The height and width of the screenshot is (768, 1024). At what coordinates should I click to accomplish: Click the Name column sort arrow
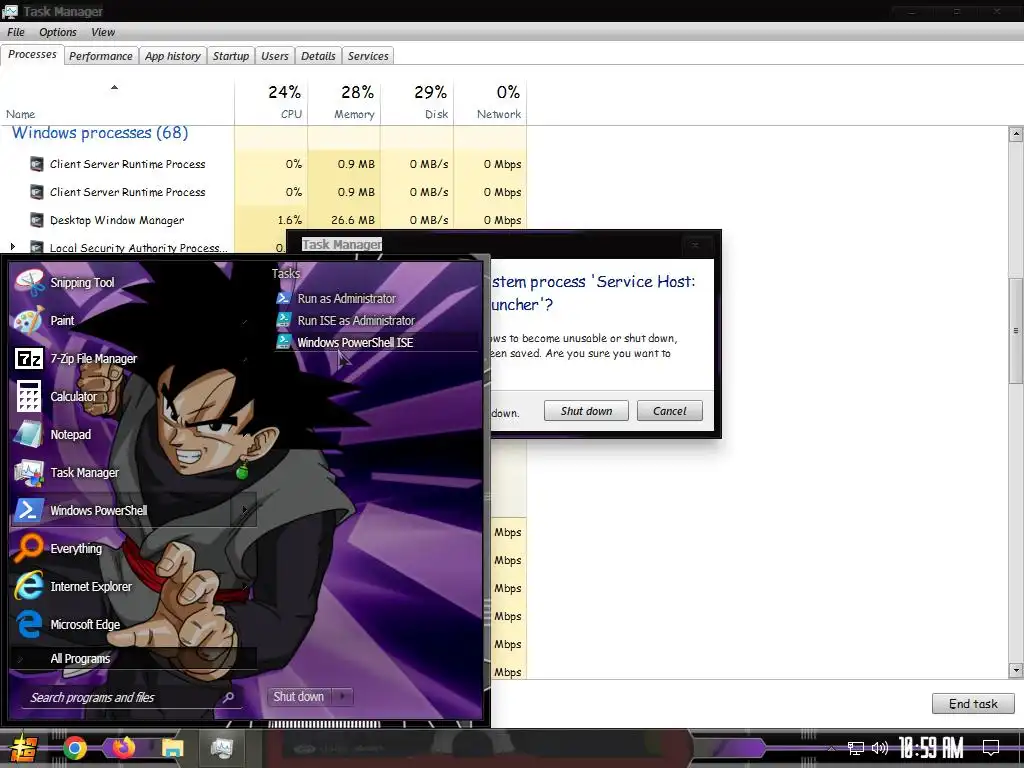point(114,87)
